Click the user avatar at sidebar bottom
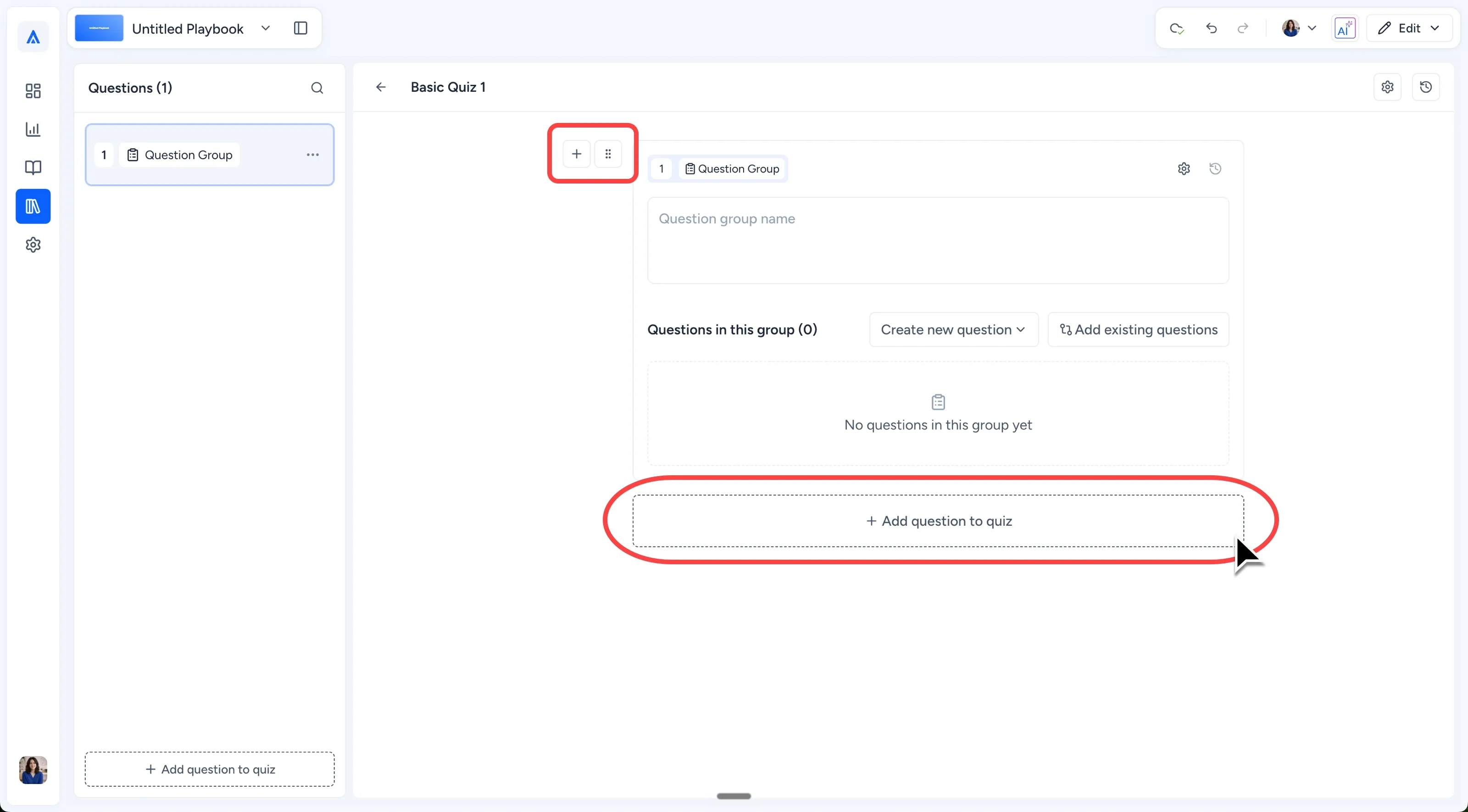The height and width of the screenshot is (812, 1468). (x=33, y=770)
